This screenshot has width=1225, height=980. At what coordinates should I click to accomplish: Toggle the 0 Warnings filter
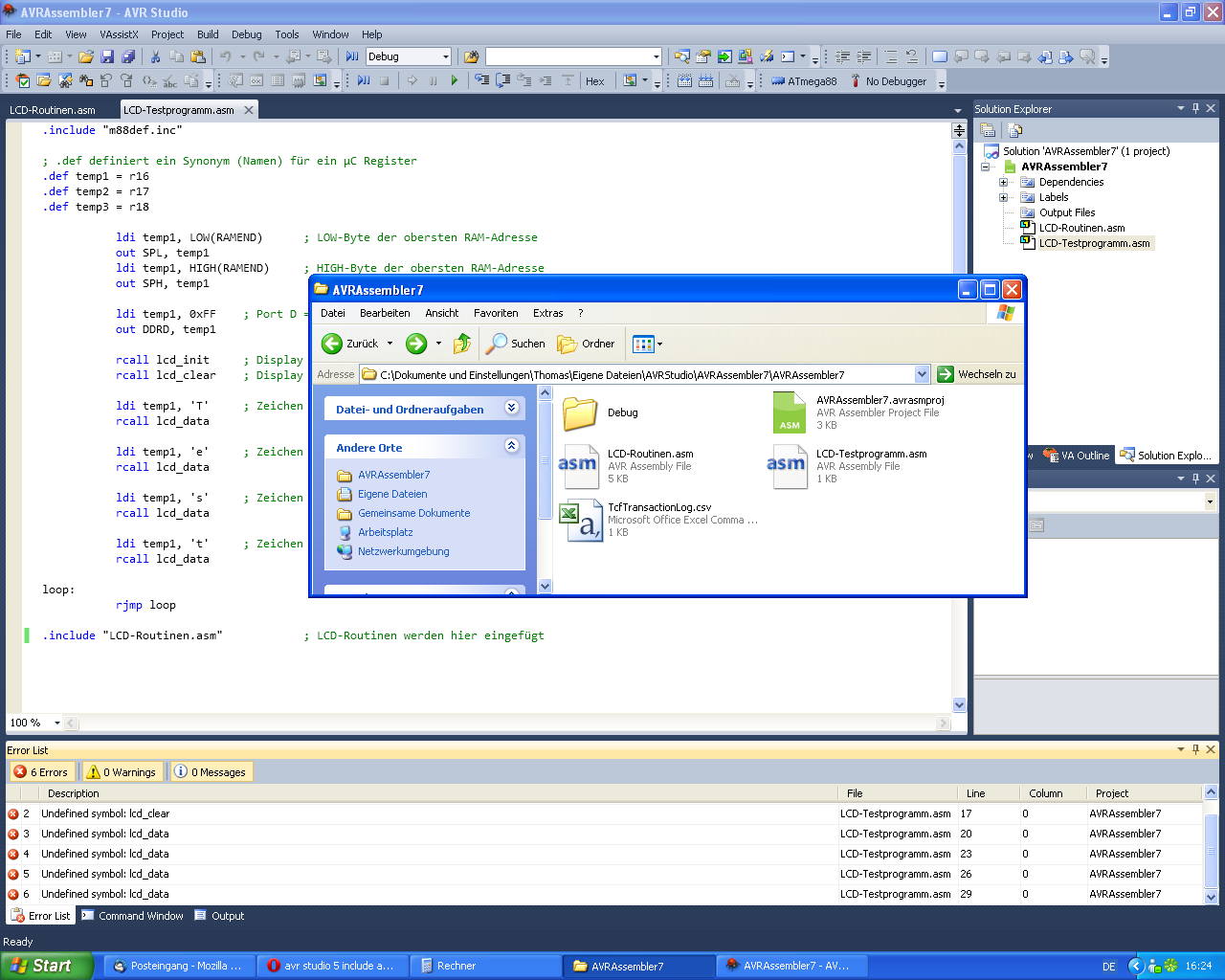pyautogui.click(x=120, y=771)
